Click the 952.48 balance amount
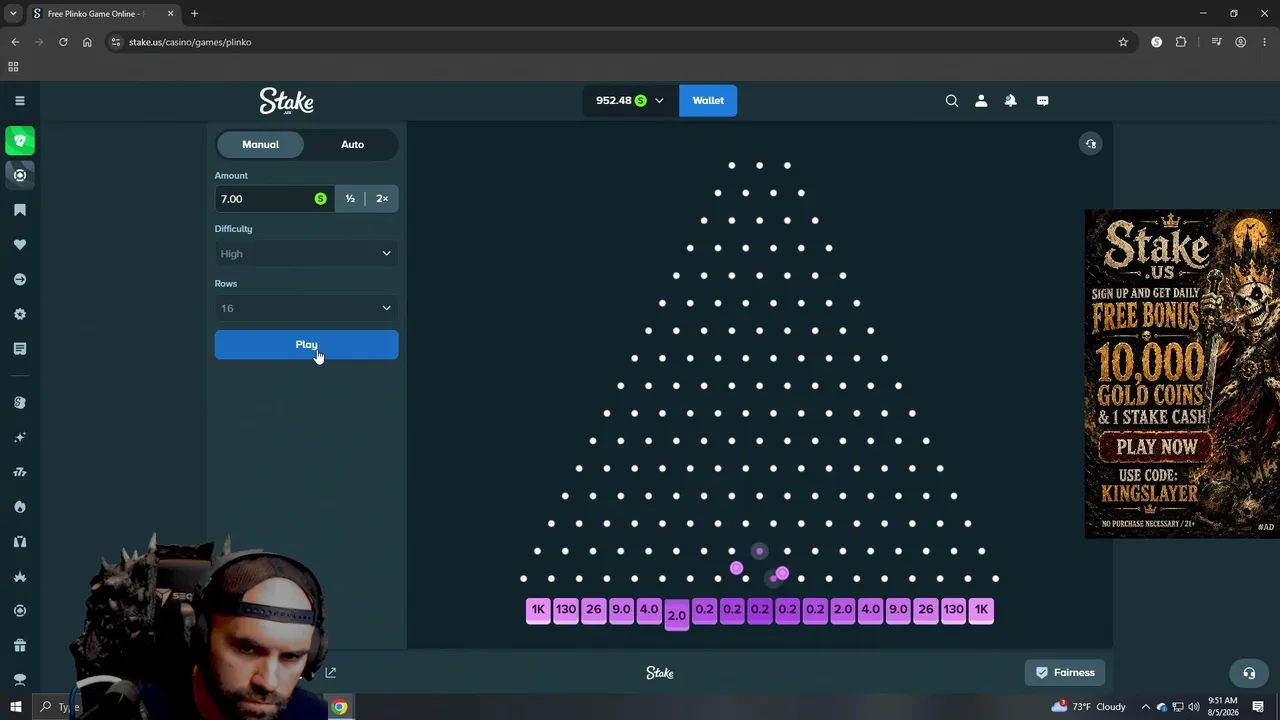Viewport: 1280px width, 720px height. (614, 101)
